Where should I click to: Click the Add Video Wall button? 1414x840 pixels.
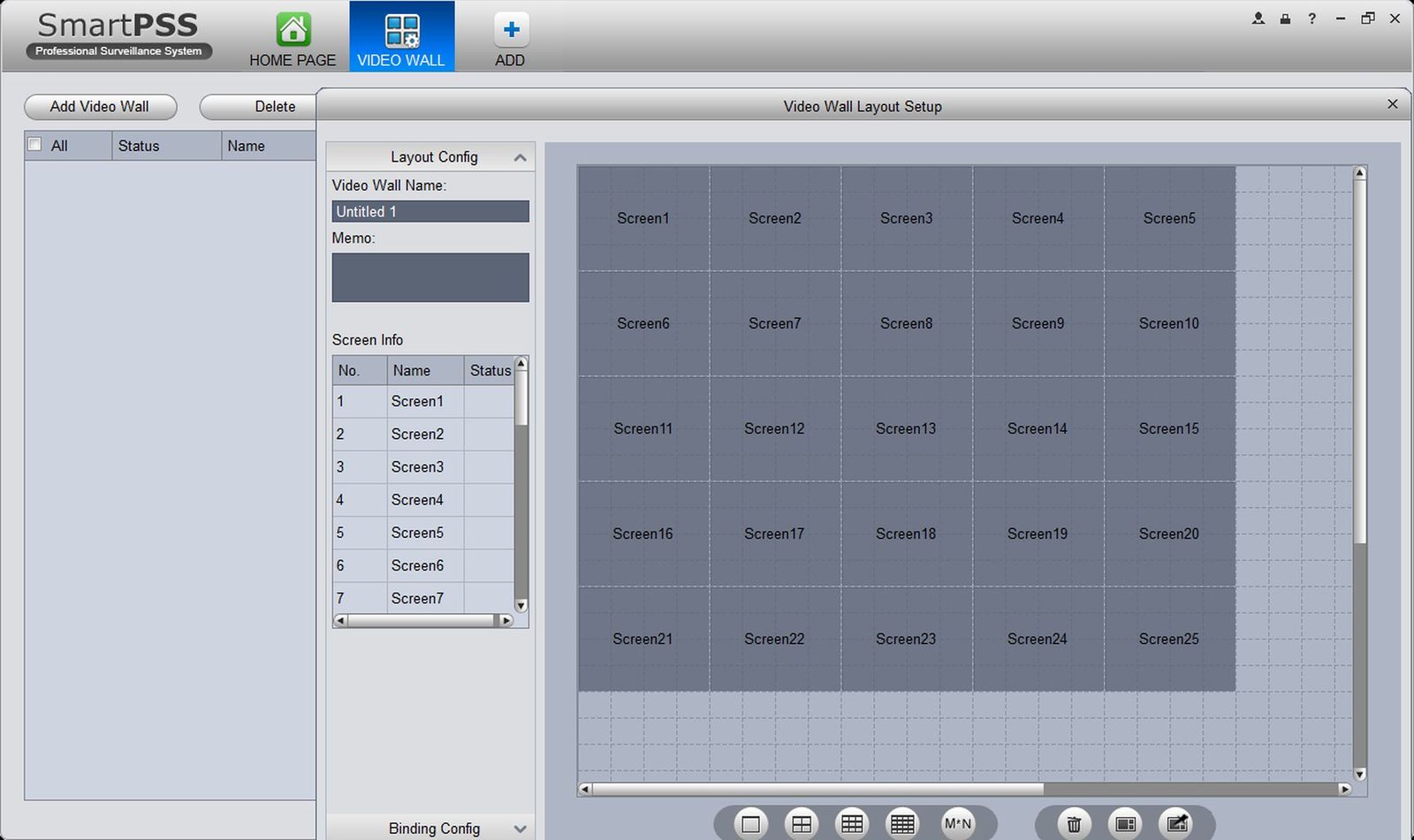[100, 107]
